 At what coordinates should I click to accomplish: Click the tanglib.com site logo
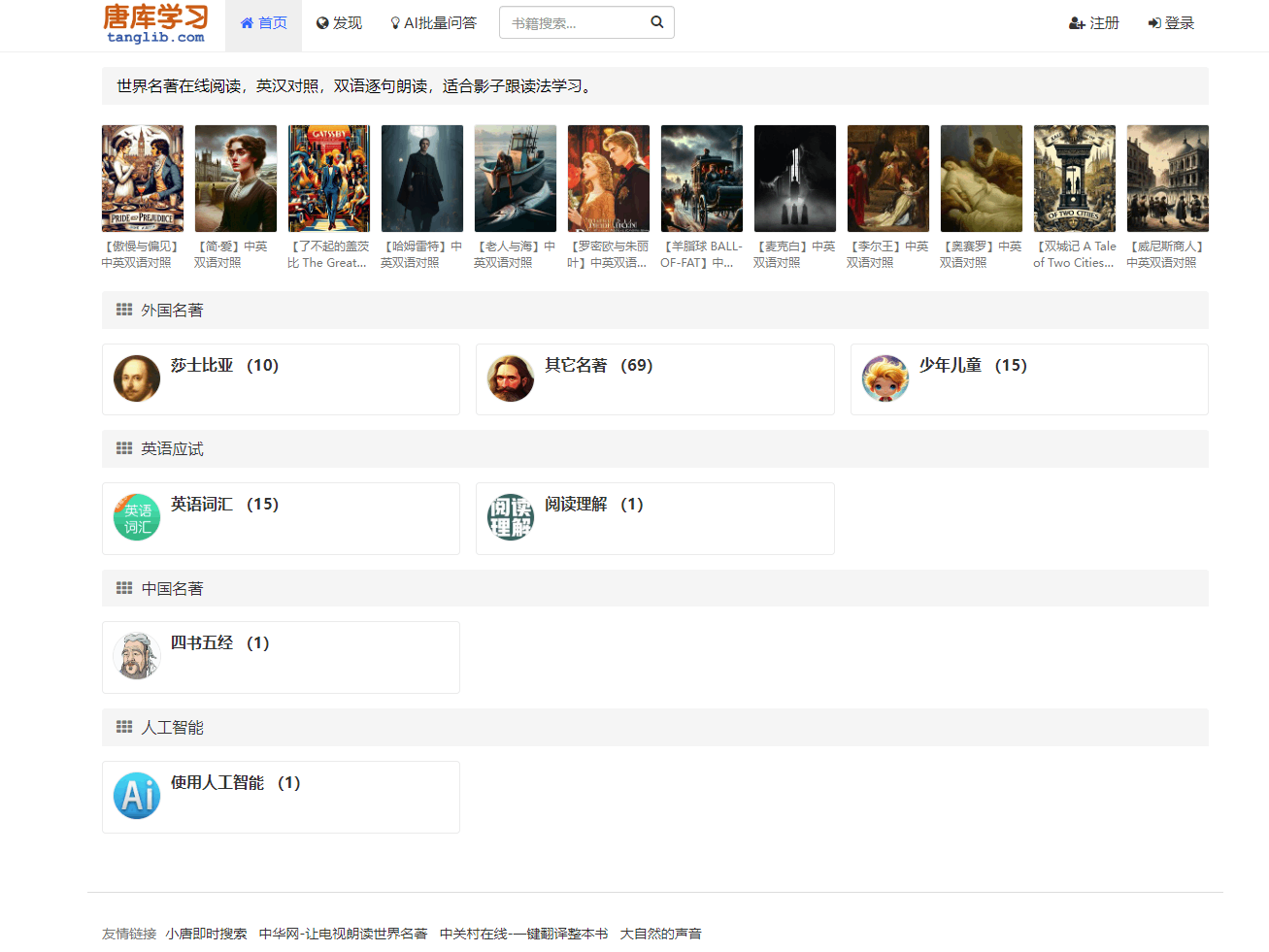click(155, 23)
